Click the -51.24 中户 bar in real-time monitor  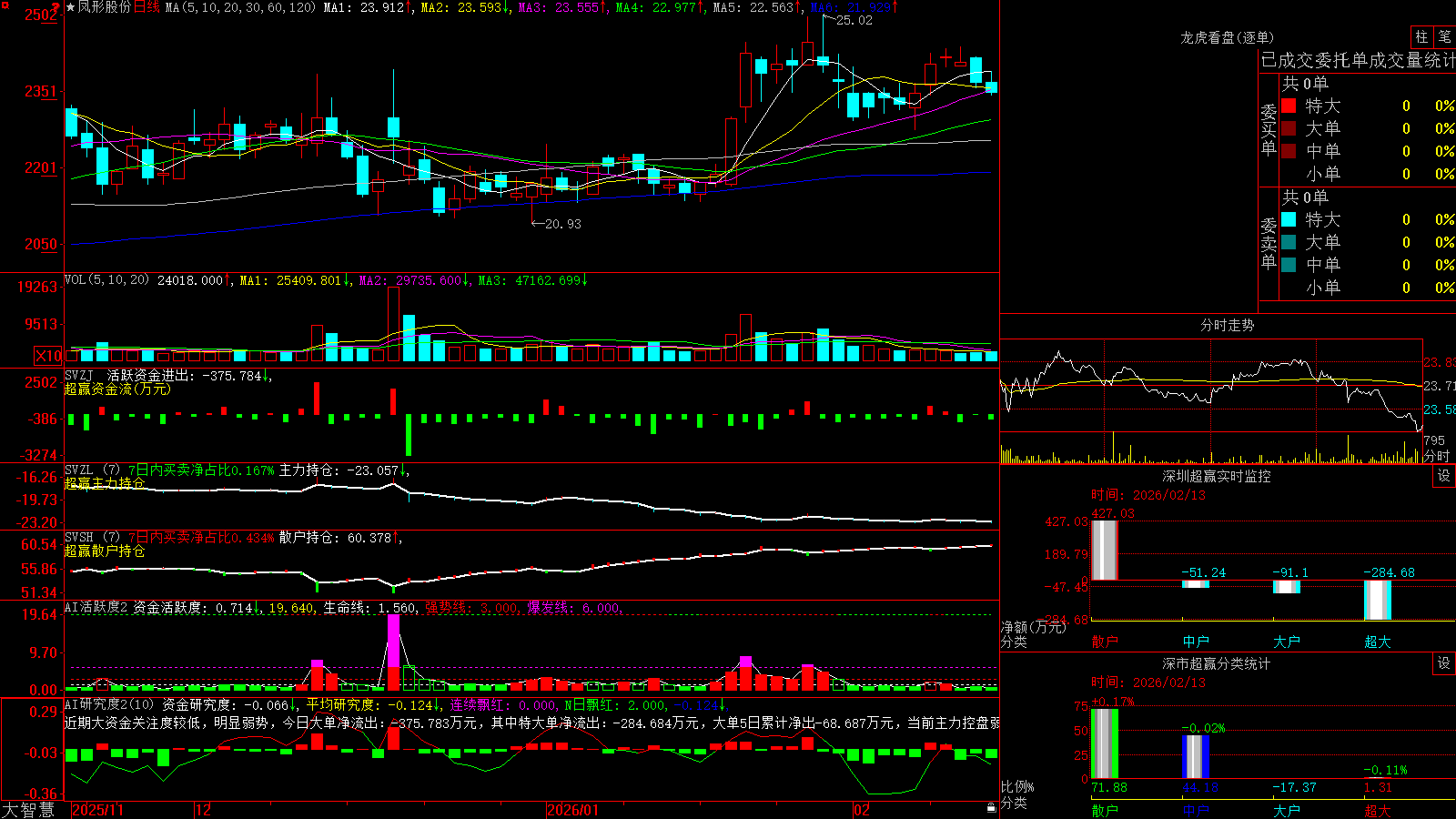click(1196, 583)
